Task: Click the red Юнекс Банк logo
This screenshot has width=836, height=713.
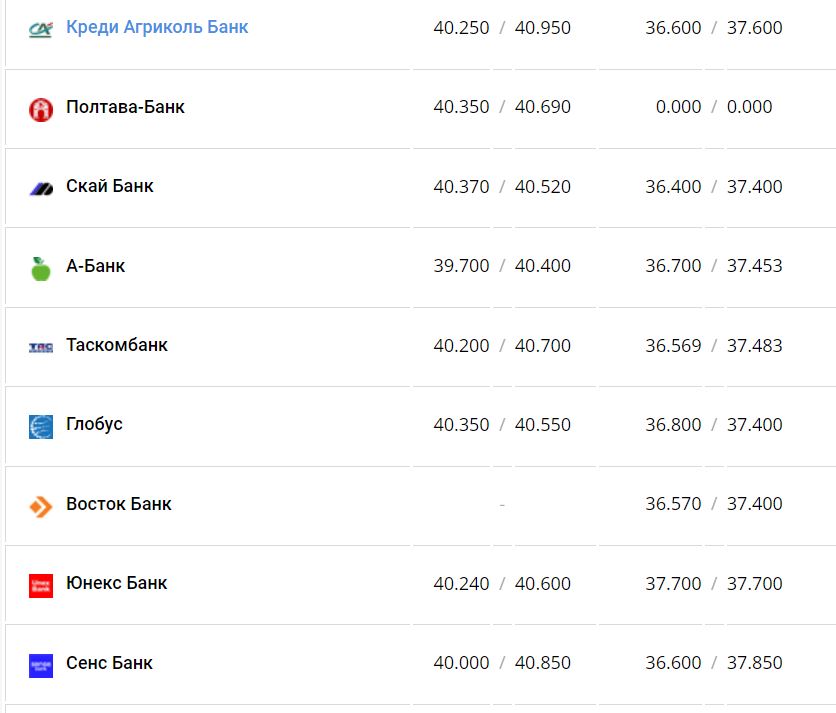Action: click(x=41, y=585)
